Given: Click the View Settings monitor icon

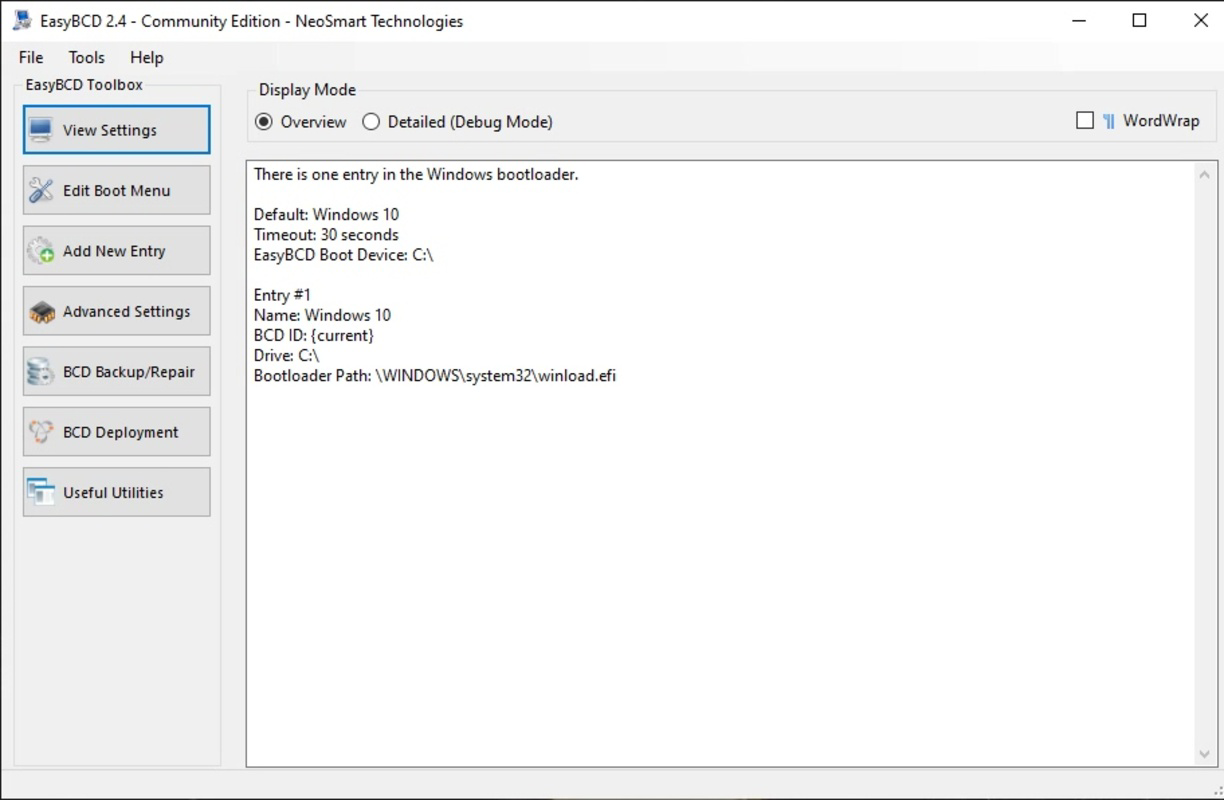Looking at the screenshot, I should coord(40,130).
